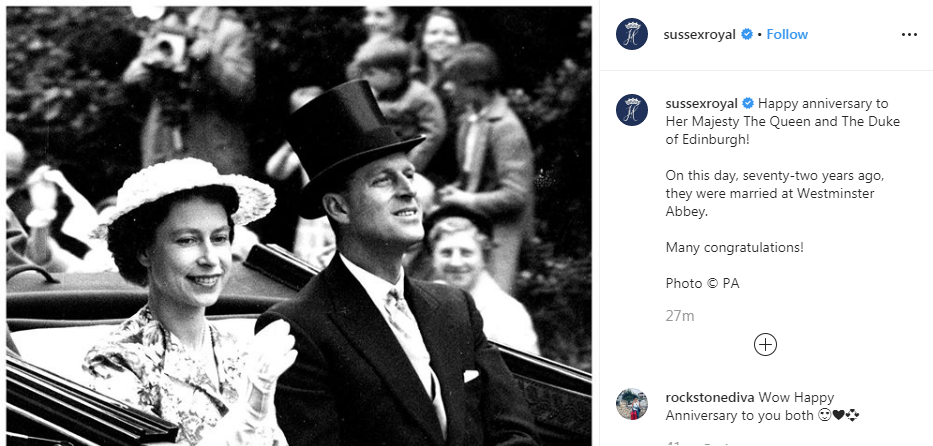Viewport: 933px width, 446px height.
Task: Click the 'Wow Happy Anniversary to you both' comment
Action: 763,406
